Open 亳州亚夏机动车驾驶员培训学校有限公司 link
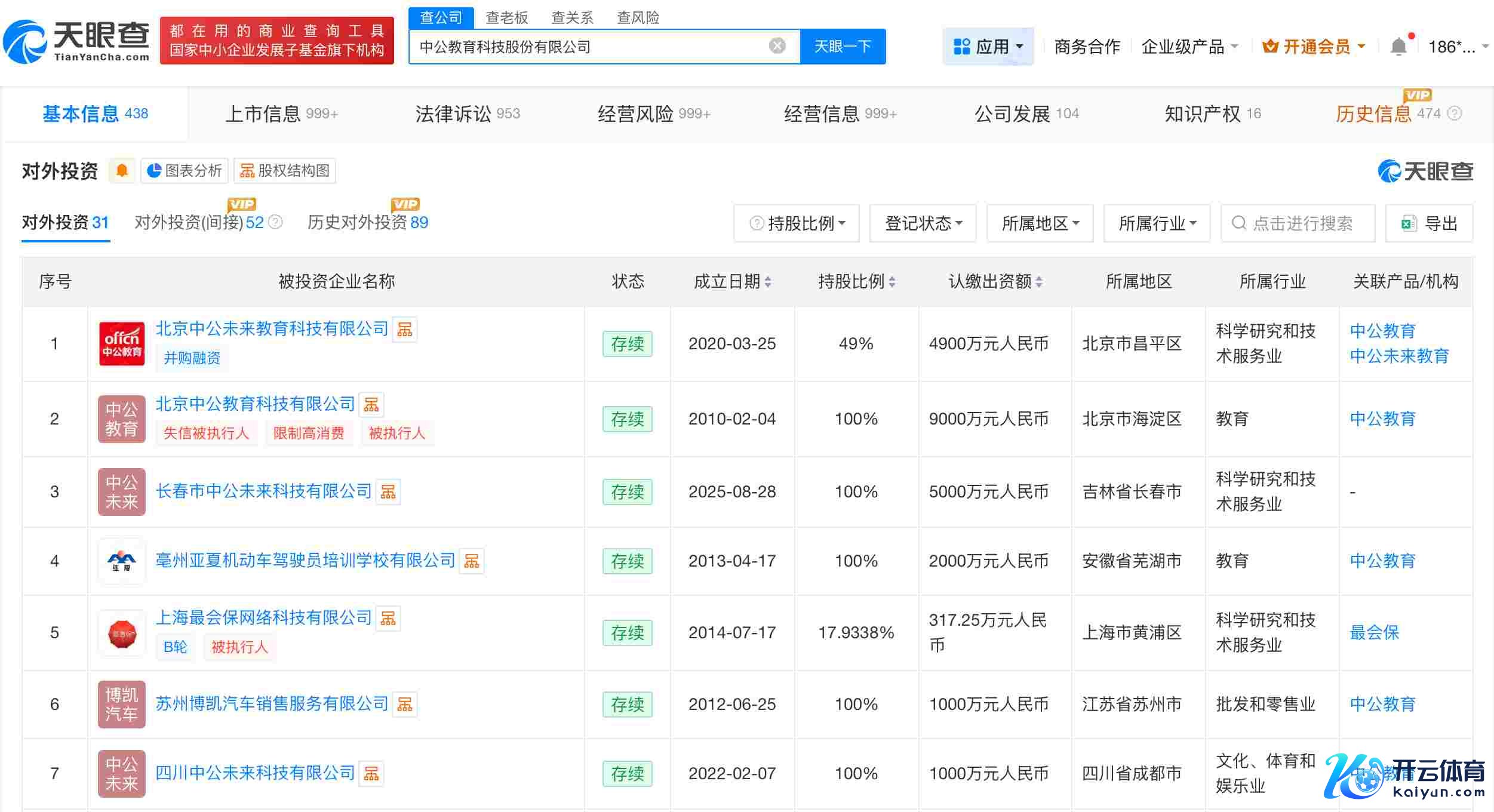Viewport: 1494px width, 812px height. (305, 561)
